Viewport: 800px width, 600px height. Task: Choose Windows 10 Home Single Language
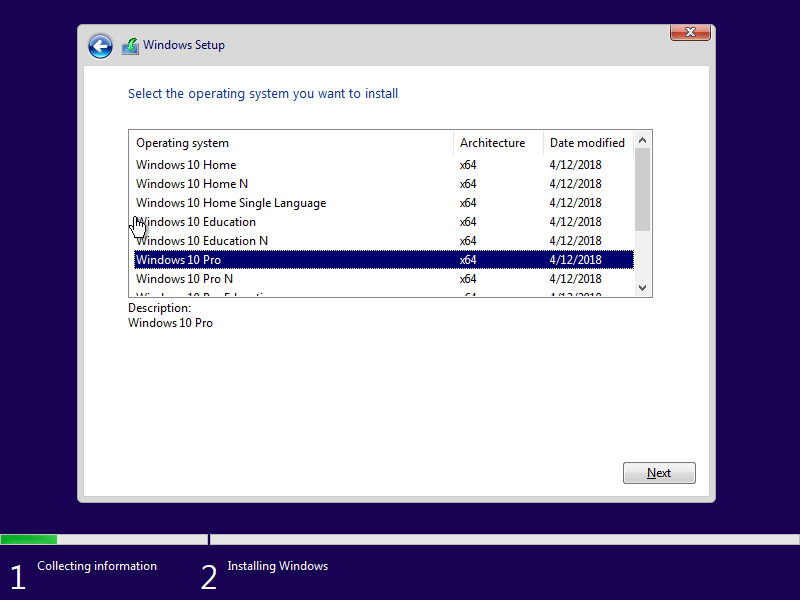(384, 203)
